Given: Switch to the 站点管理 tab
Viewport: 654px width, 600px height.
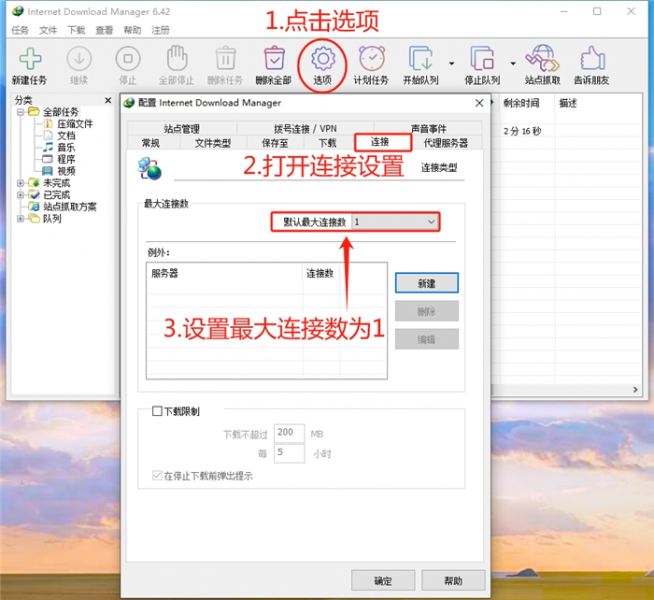Looking at the screenshot, I should tap(182, 128).
